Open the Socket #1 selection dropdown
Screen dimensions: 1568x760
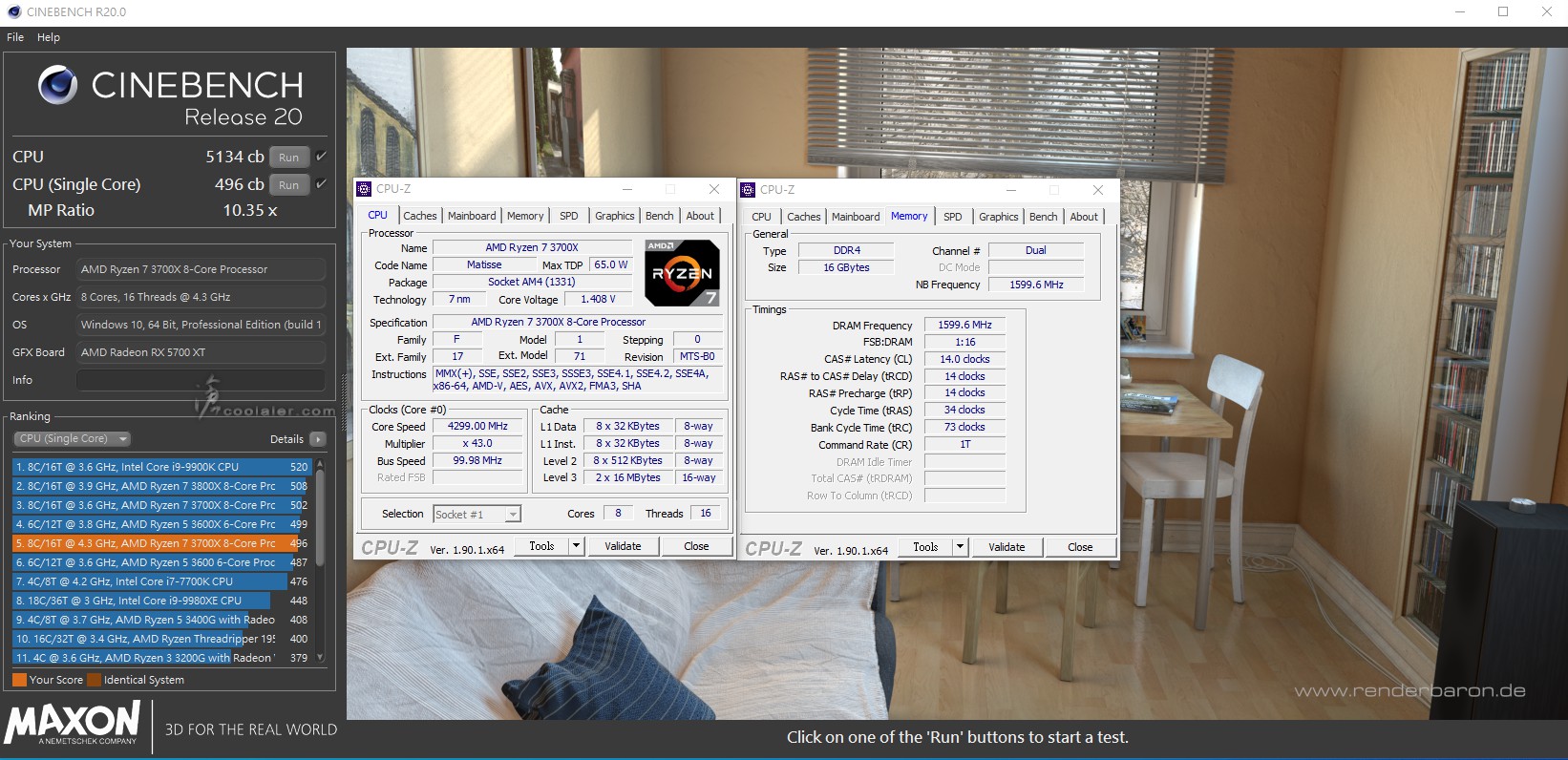(477, 515)
